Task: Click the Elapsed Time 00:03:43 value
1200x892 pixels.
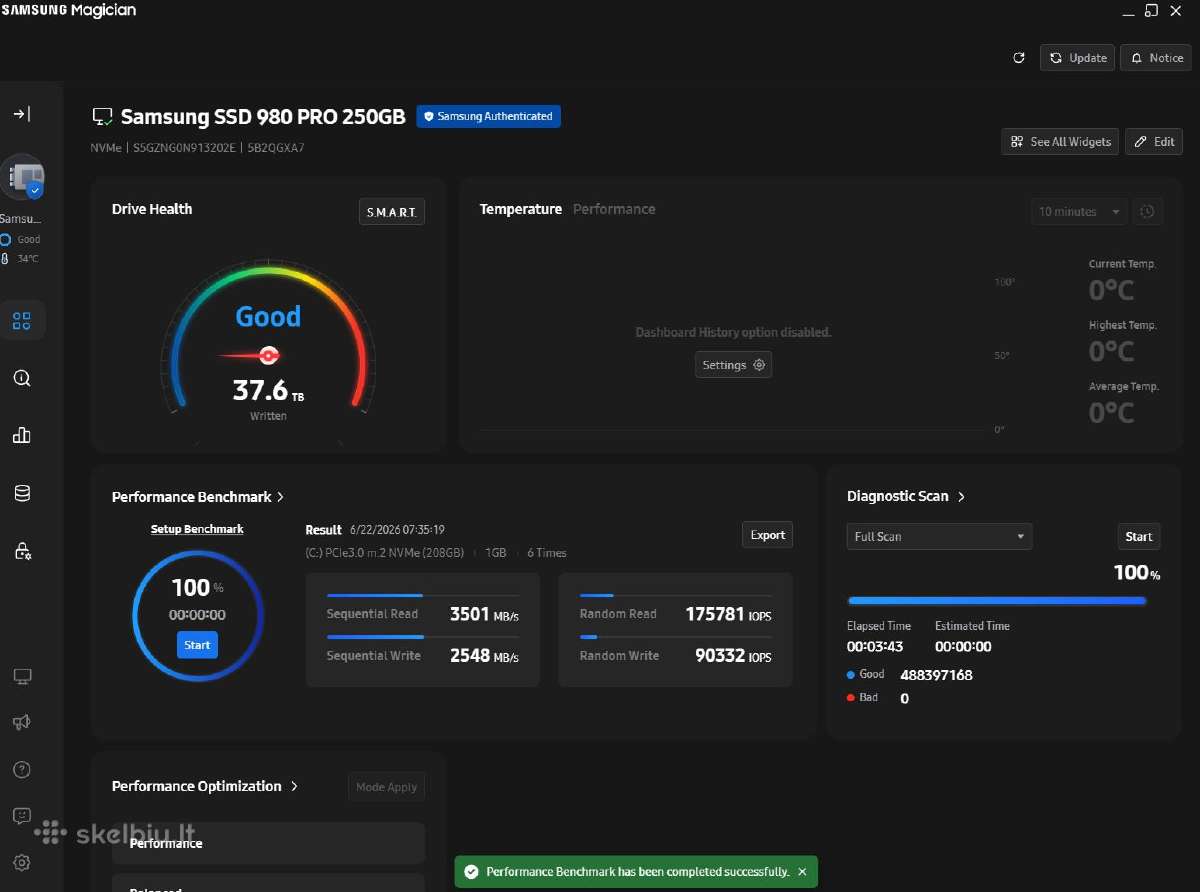Action: (x=875, y=646)
